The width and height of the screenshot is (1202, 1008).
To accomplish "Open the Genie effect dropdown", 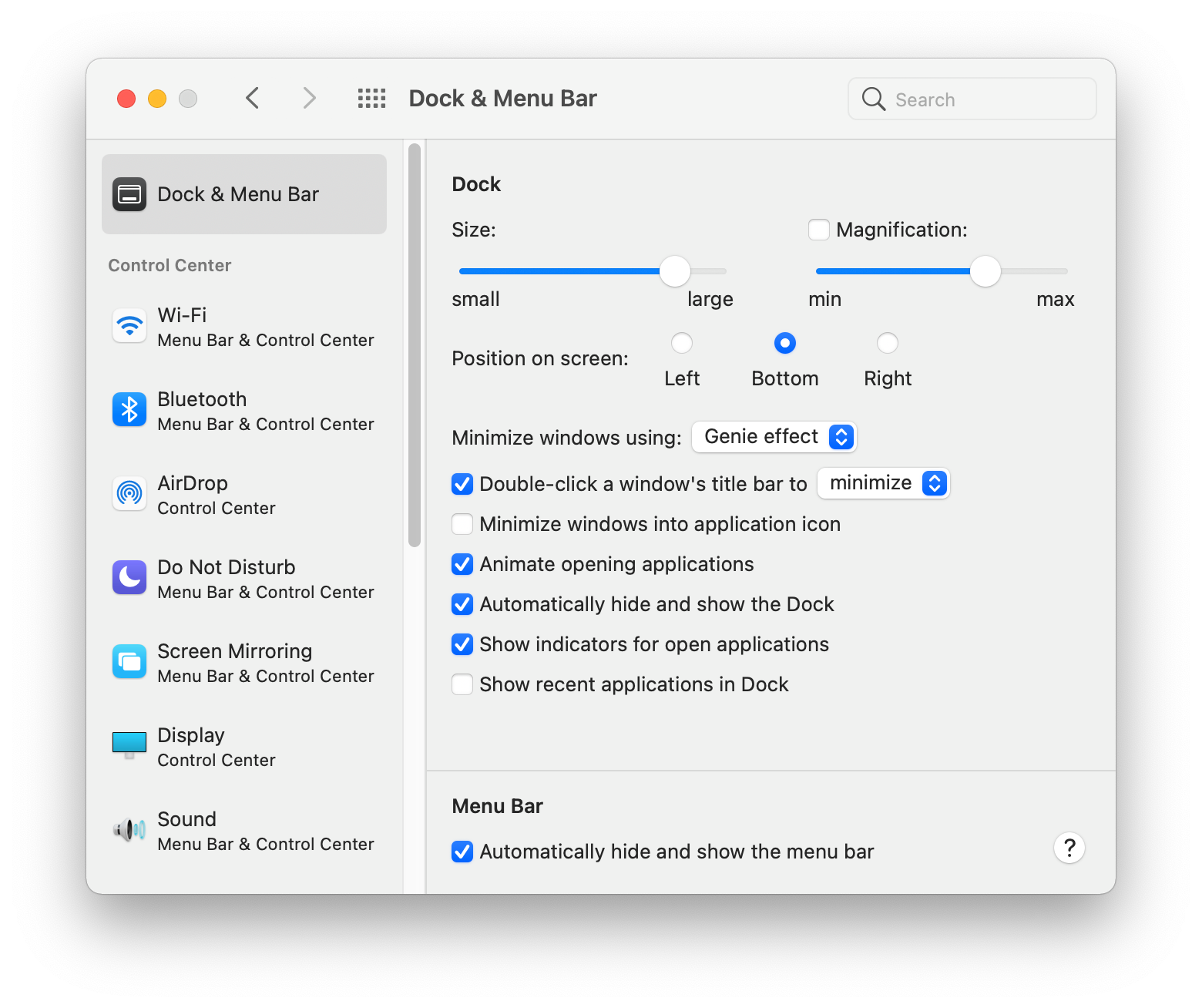I will [x=774, y=437].
